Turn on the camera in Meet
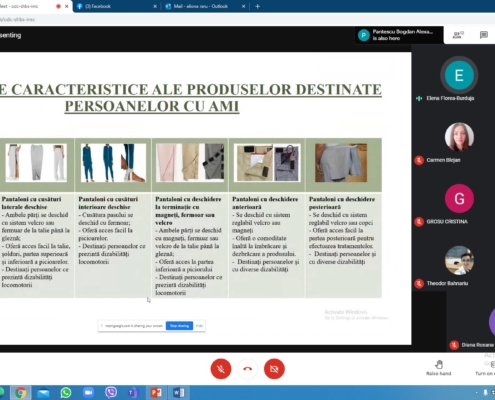This screenshot has width=495, height=400. tap(274, 369)
